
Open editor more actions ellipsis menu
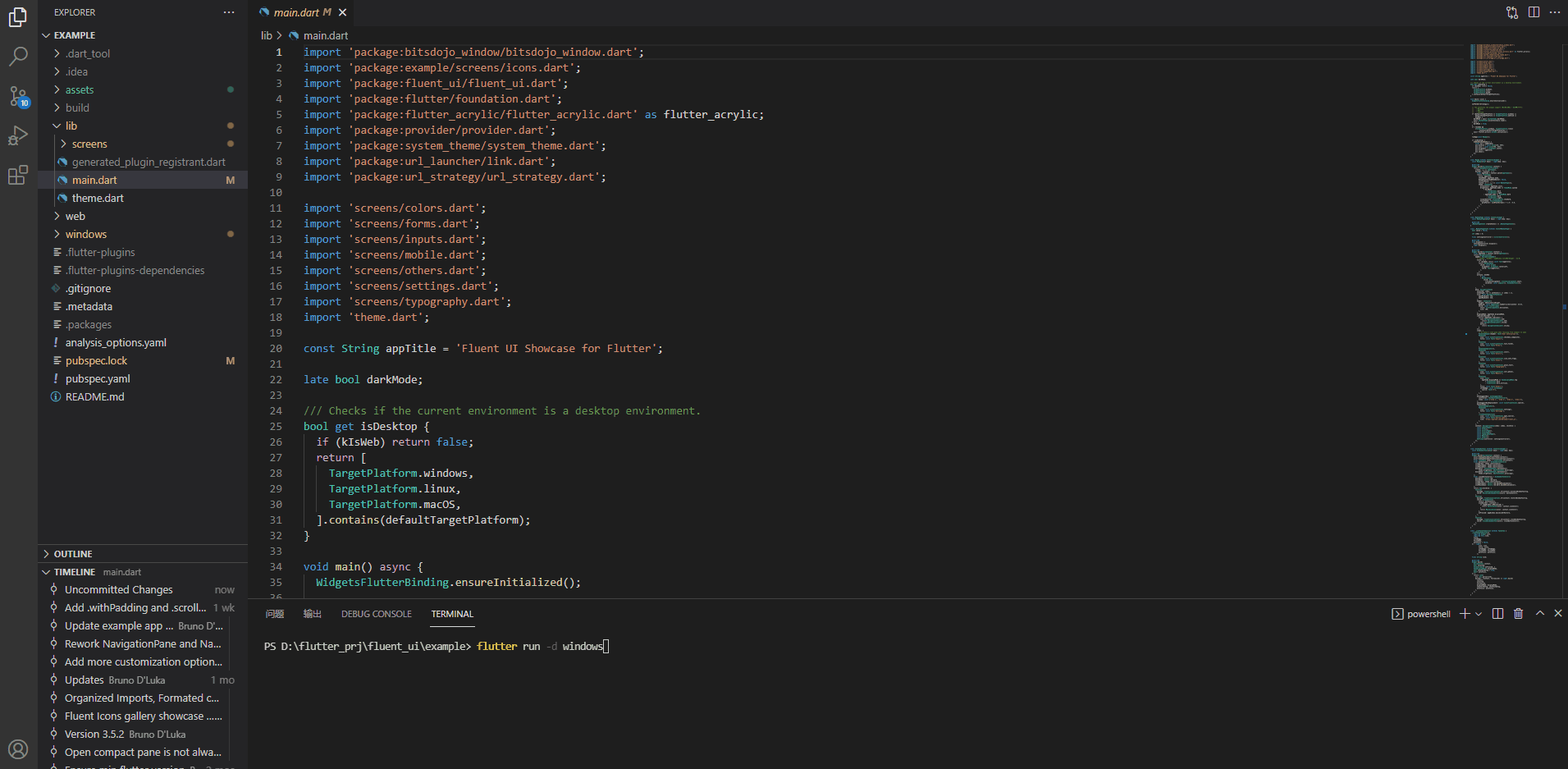[x=1555, y=12]
